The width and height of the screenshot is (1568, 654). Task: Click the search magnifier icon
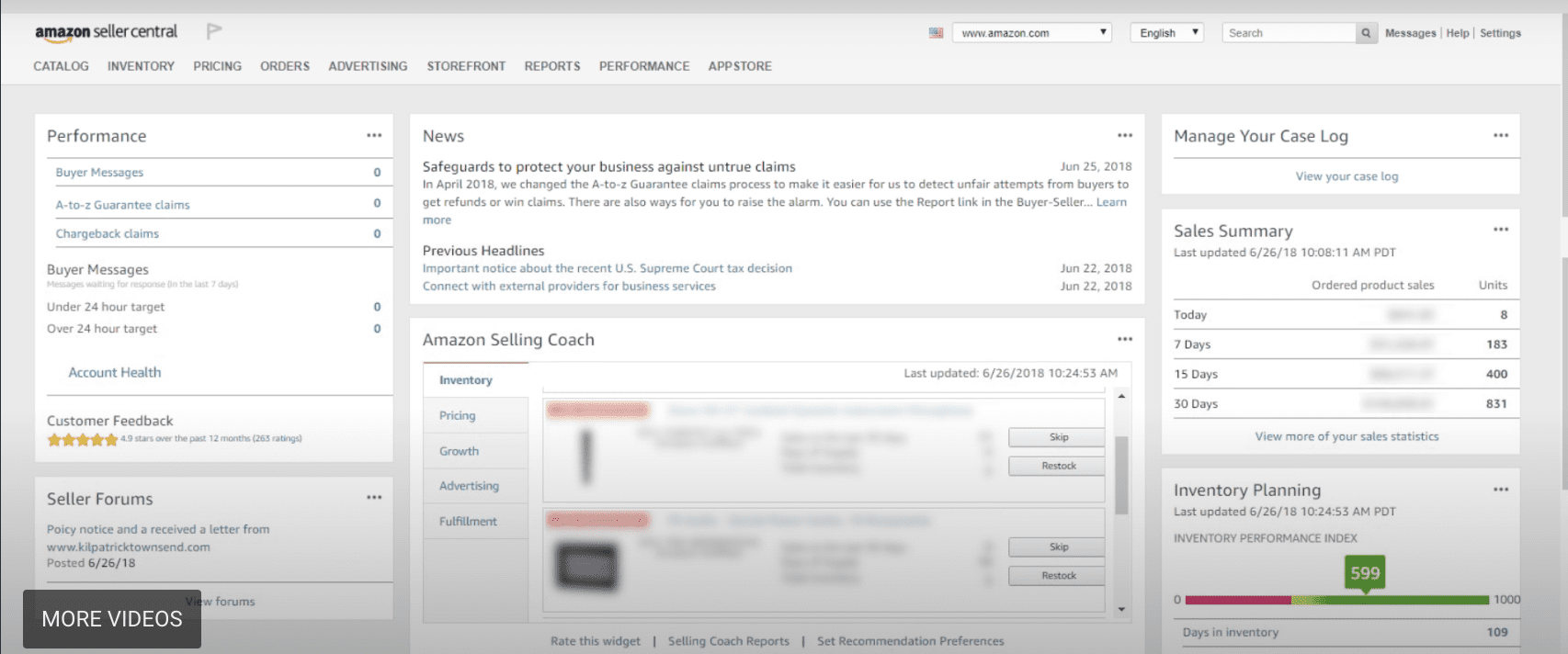[1366, 33]
